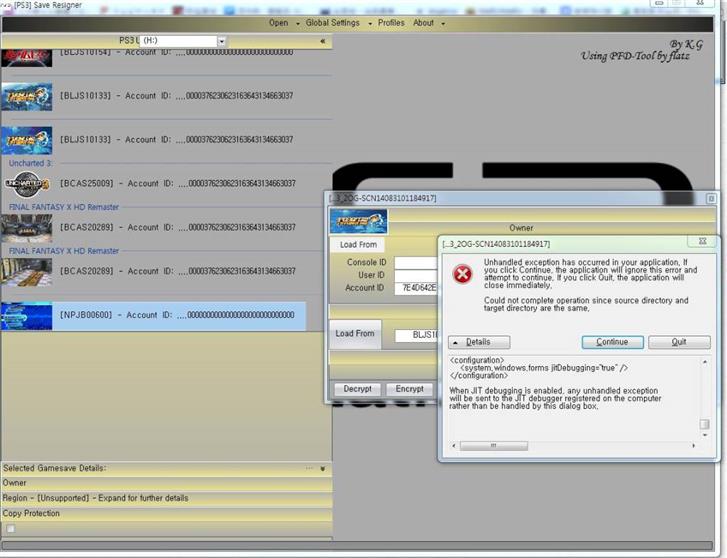This screenshot has height=558, width=727.
Task: Select the NPJB00600 Account ID row
Action: (x=153, y=315)
